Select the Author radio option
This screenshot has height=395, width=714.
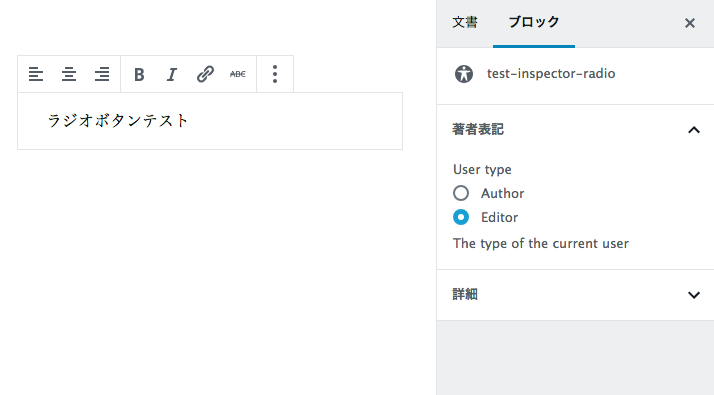click(461, 193)
